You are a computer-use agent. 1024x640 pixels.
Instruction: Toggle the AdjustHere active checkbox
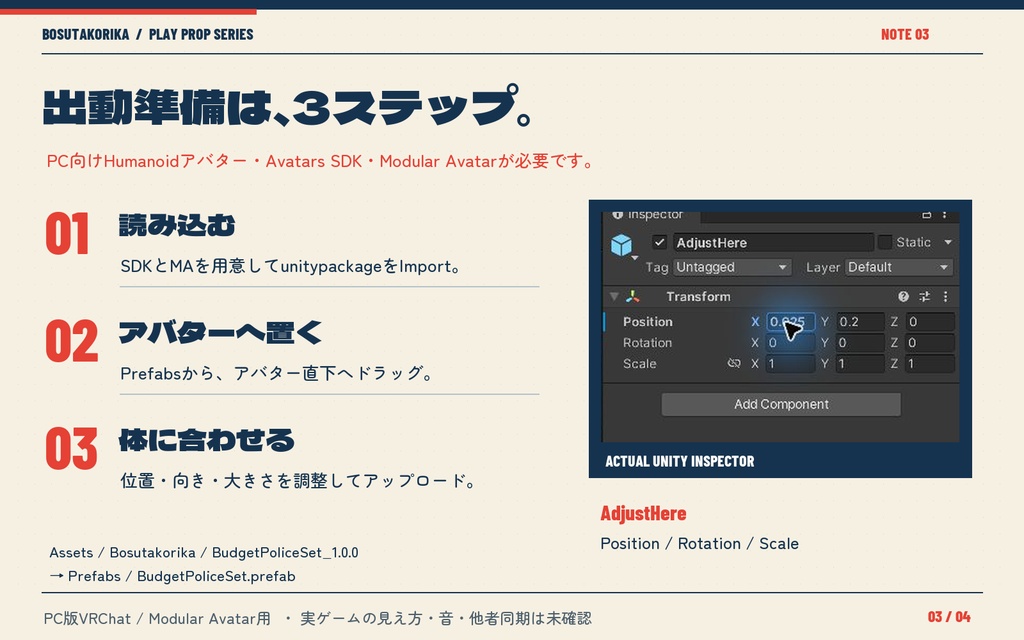click(659, 242)
